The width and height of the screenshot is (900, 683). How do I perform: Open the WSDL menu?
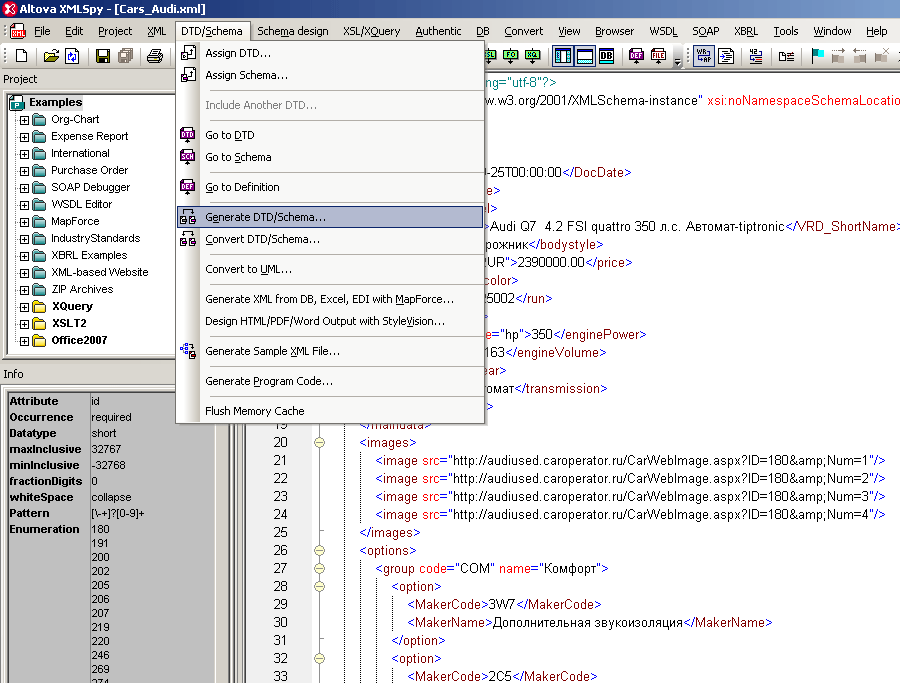point(663,31)
